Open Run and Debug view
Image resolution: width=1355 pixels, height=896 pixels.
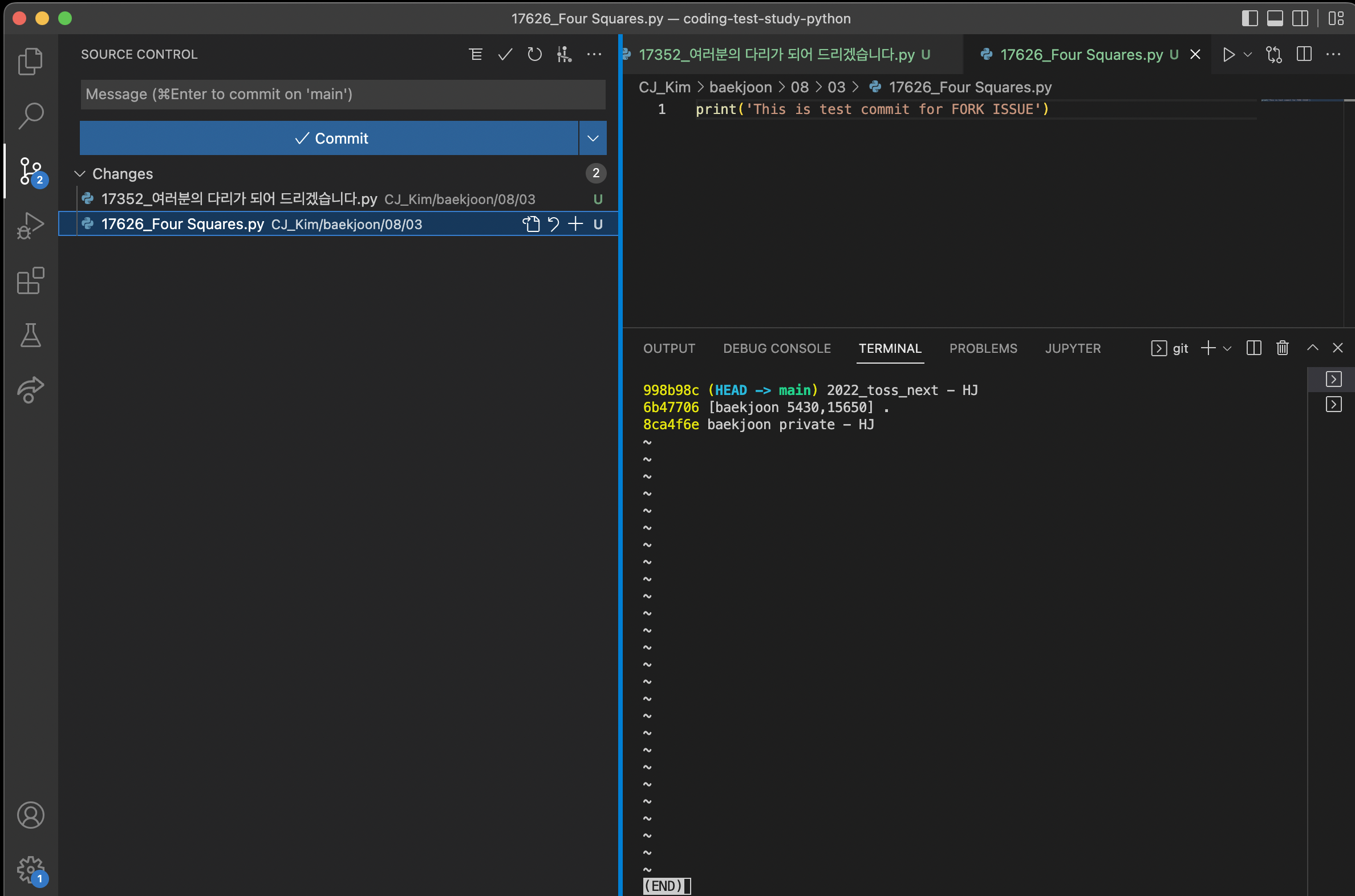[x=30, y=226]
